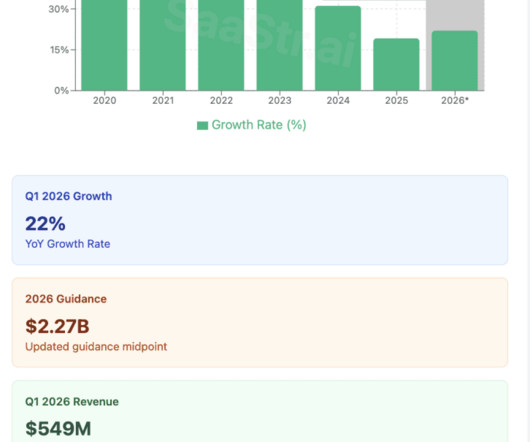Click the Growth Rate (%) legend swatch
The image size is (530, 442).
(x=202, y=125)
